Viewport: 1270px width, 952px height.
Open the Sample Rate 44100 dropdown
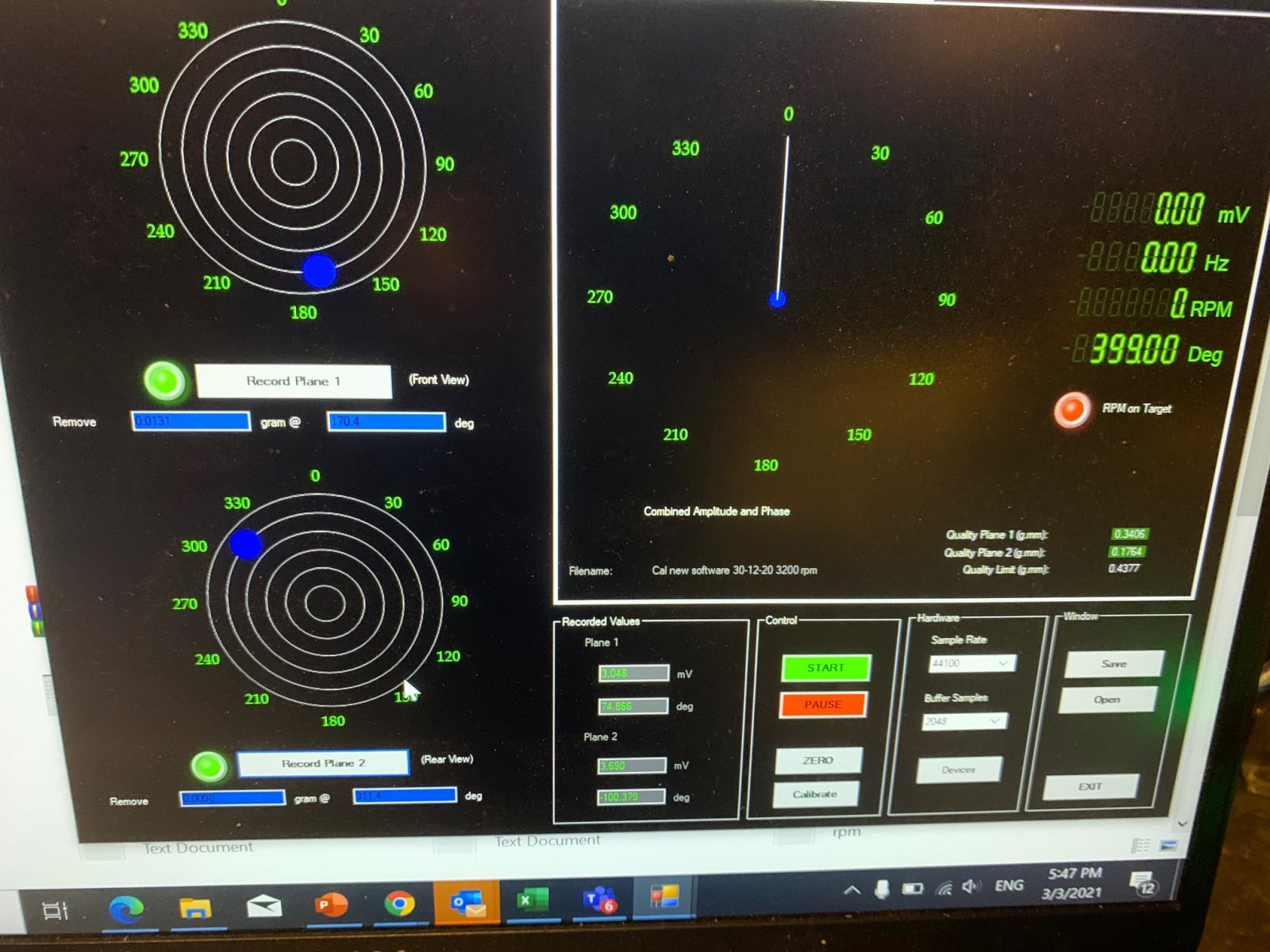click(972, 663)
